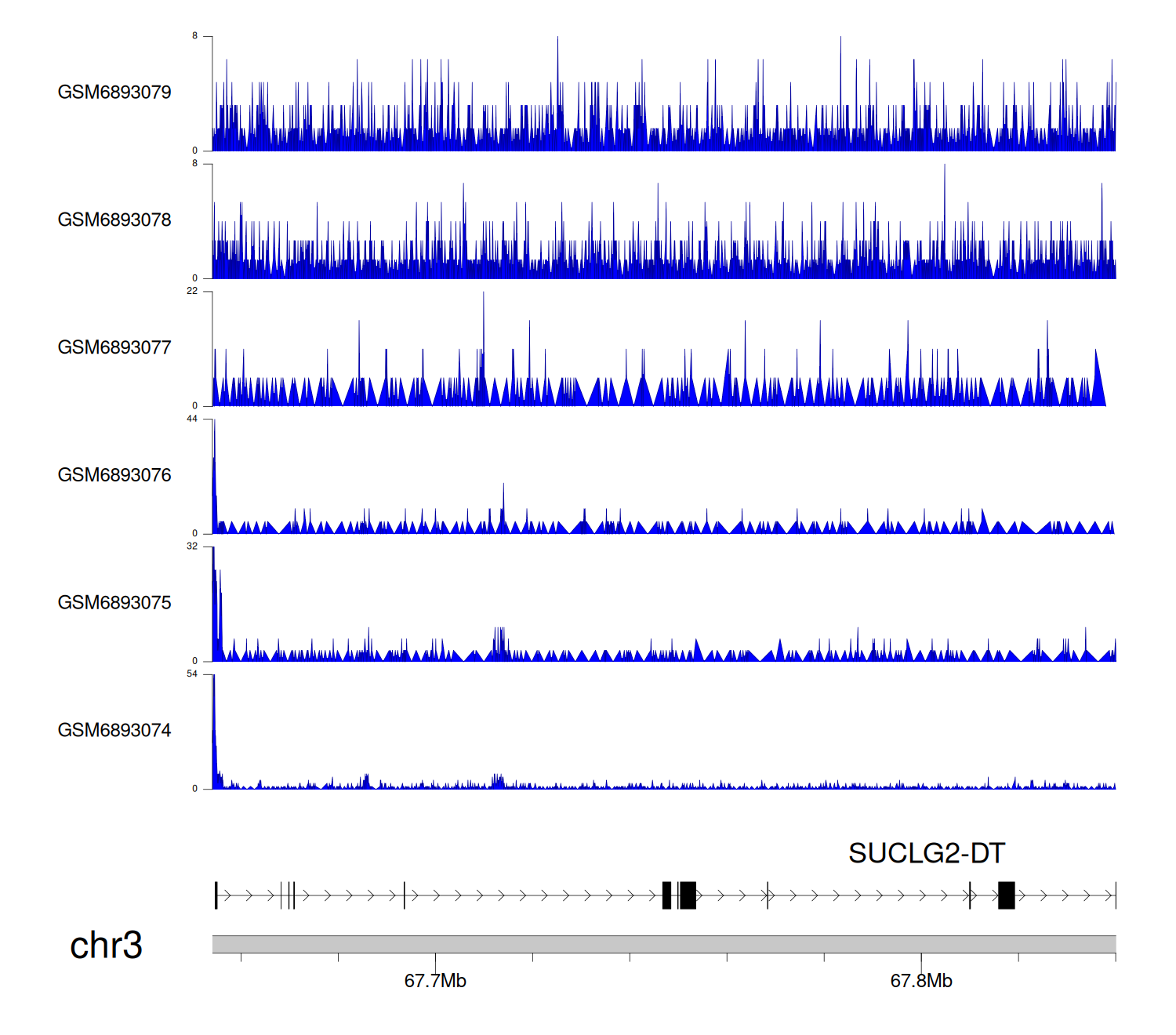Image resolution: width=1176 pixels, height=1035 pixels.
Task: Select the first exon at gene start
Action: 216,895
